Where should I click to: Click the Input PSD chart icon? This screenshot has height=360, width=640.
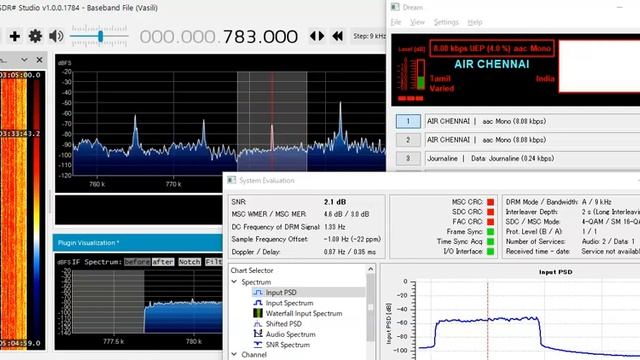tap(258, 292)
